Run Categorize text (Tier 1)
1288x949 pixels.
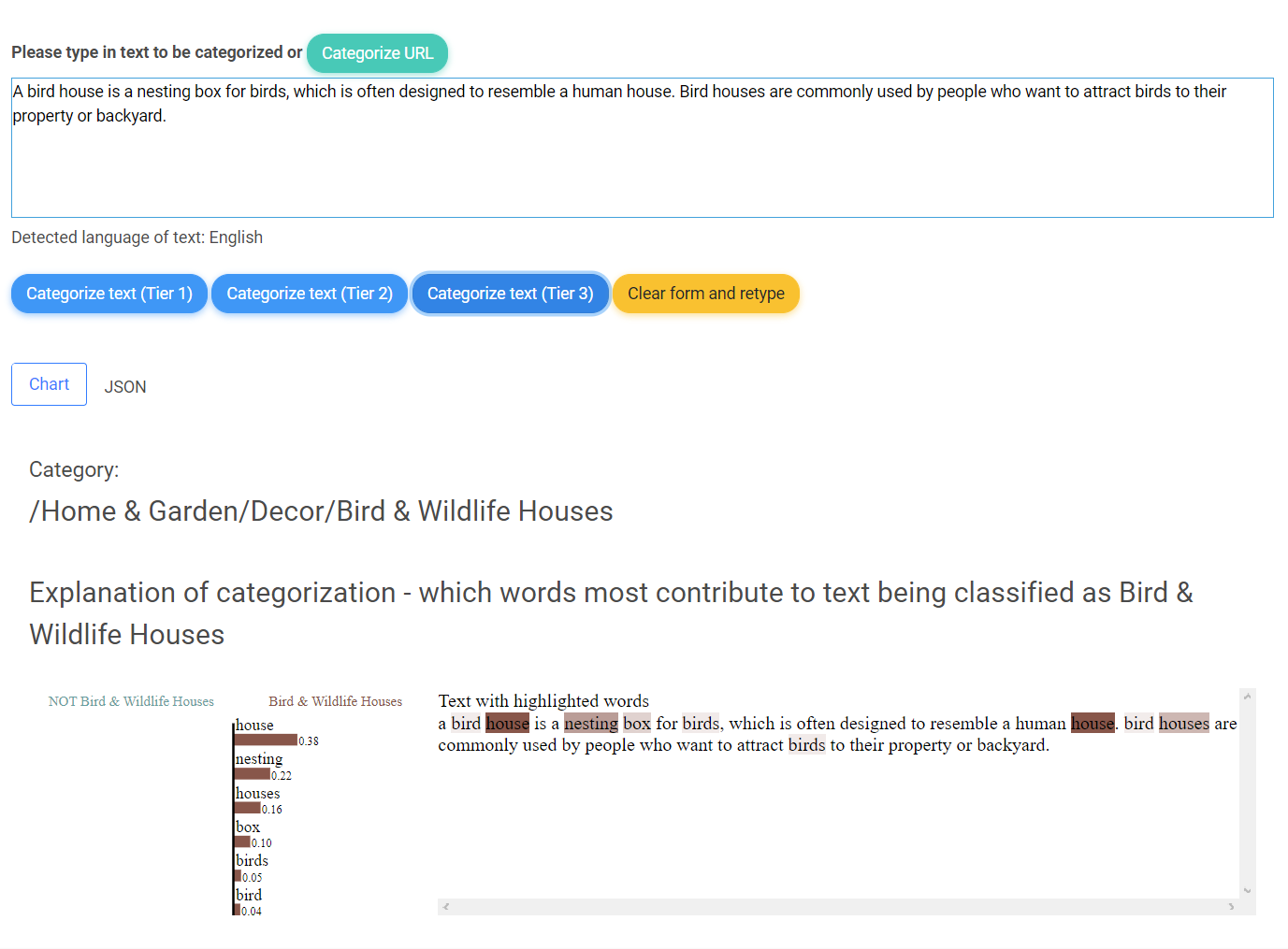click(109, 294)
